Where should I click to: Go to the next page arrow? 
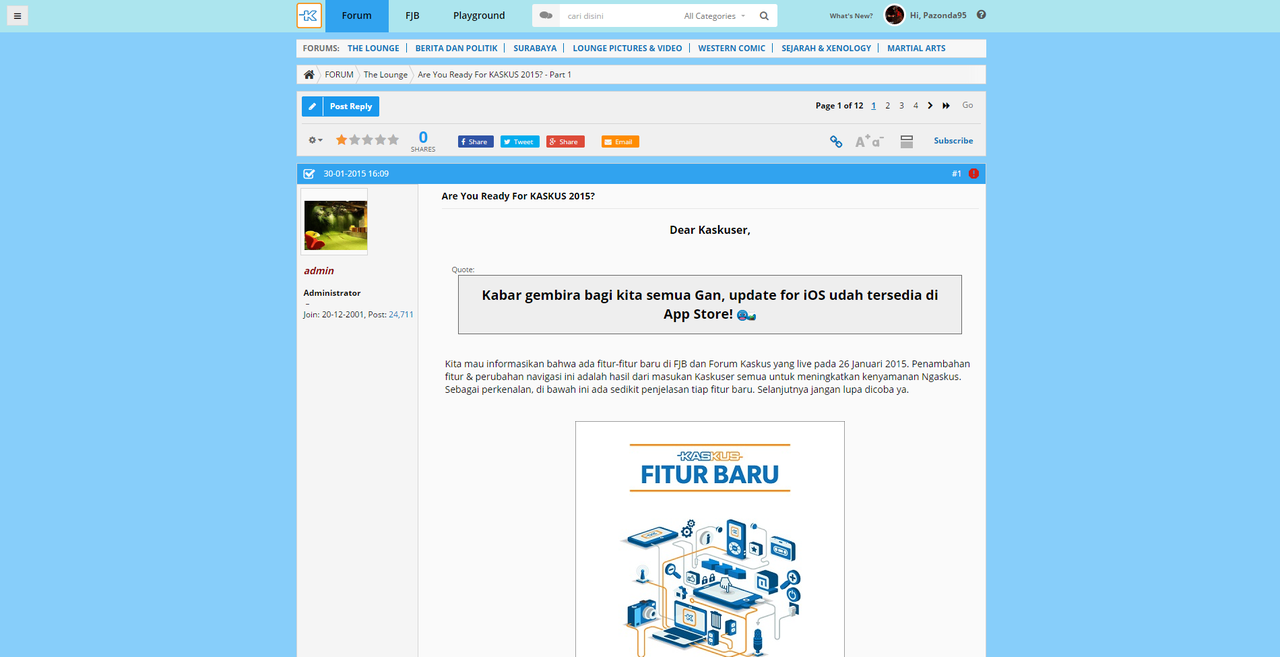click(930, 106)
